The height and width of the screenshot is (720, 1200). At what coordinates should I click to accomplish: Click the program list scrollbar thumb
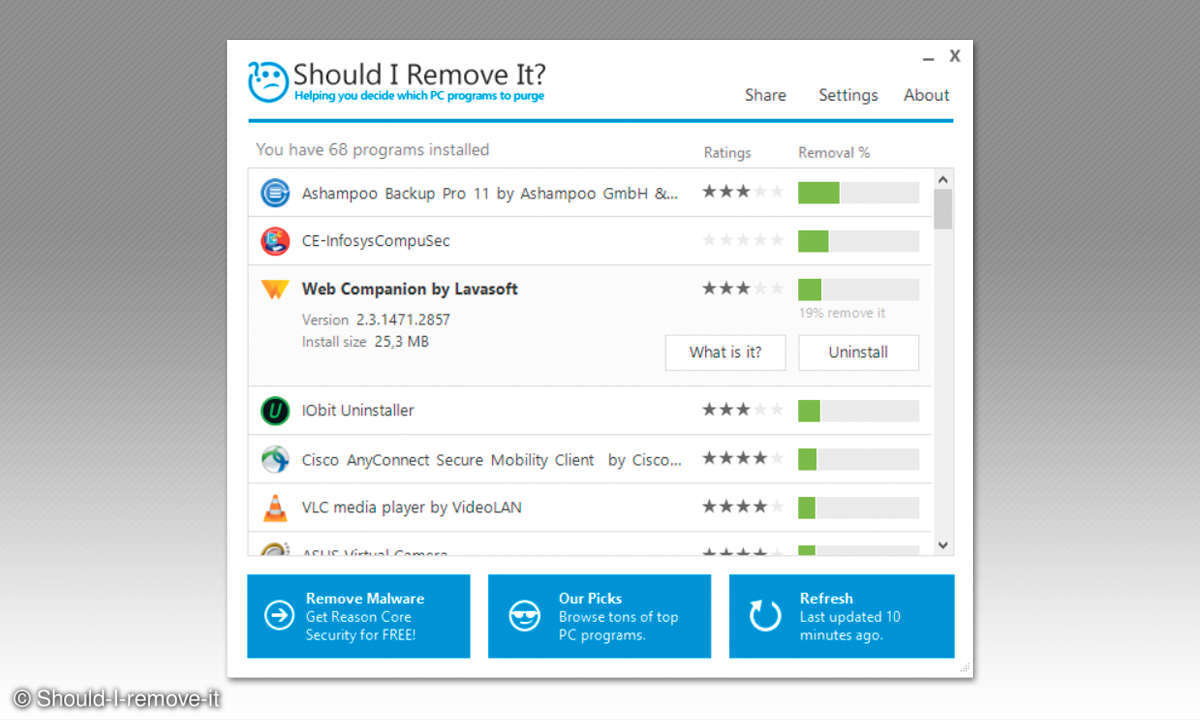(x=942, y=209)
